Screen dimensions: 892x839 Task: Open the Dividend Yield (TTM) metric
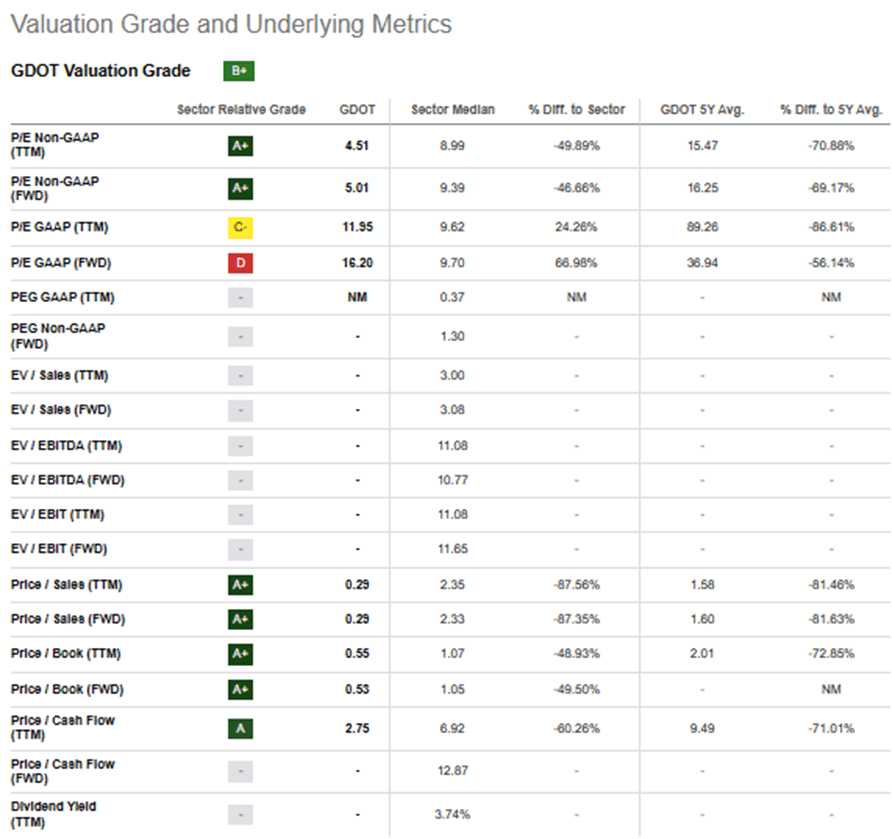point(53,814)
